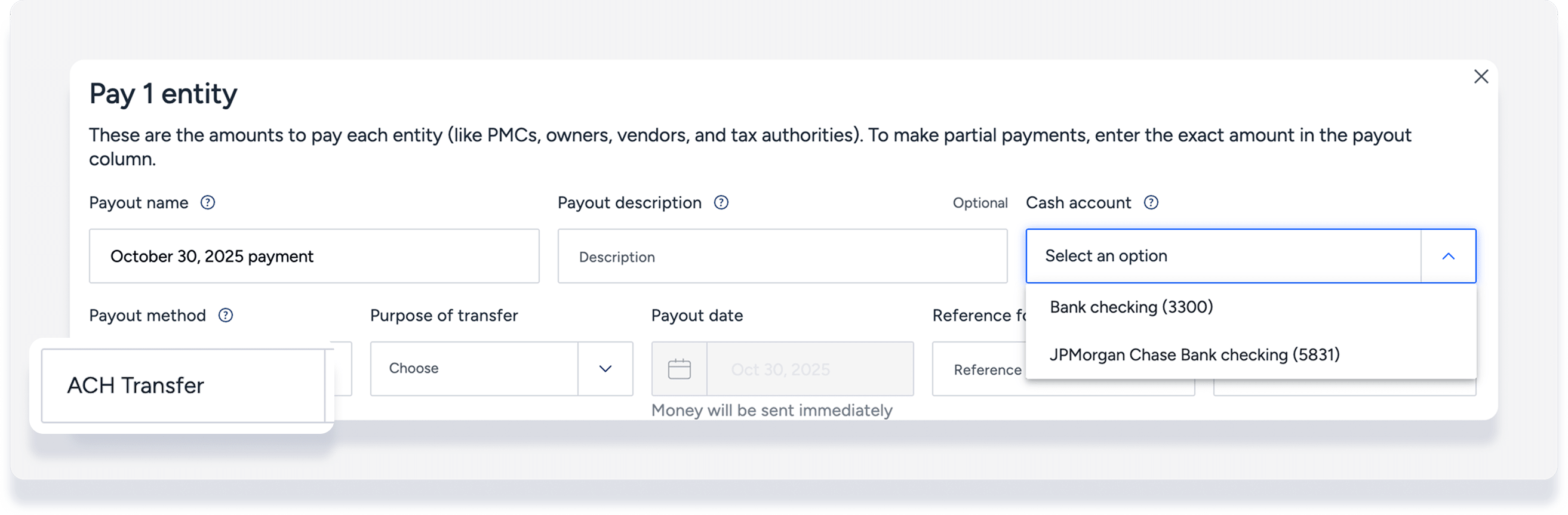1568x515 pixels.
Task: Open the Cash account help tooltip icon
Action: pyautogui.click(x=1151, y=202)
